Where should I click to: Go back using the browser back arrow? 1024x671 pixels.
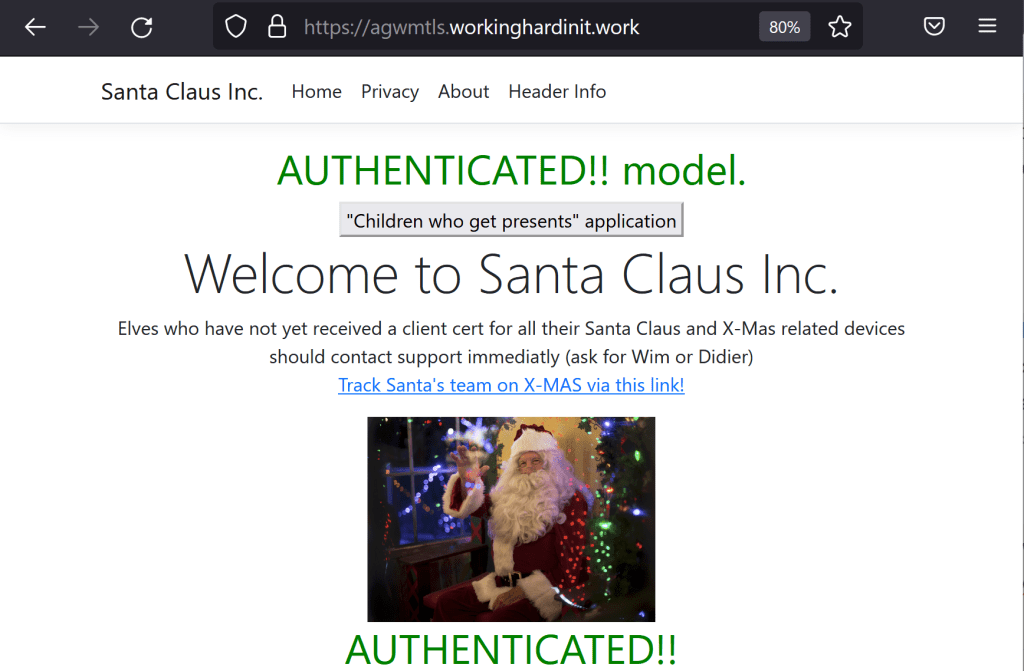35,27
